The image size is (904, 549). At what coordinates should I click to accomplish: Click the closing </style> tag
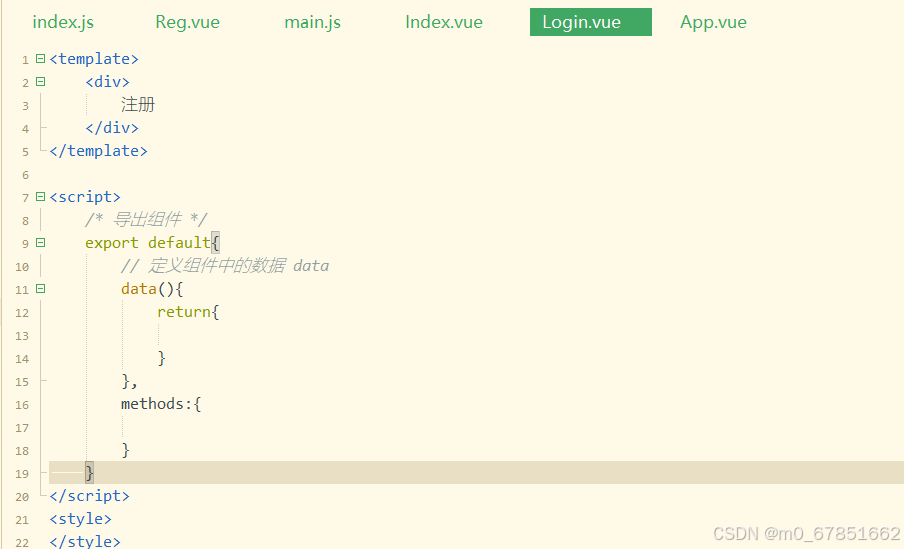(85, 542)
